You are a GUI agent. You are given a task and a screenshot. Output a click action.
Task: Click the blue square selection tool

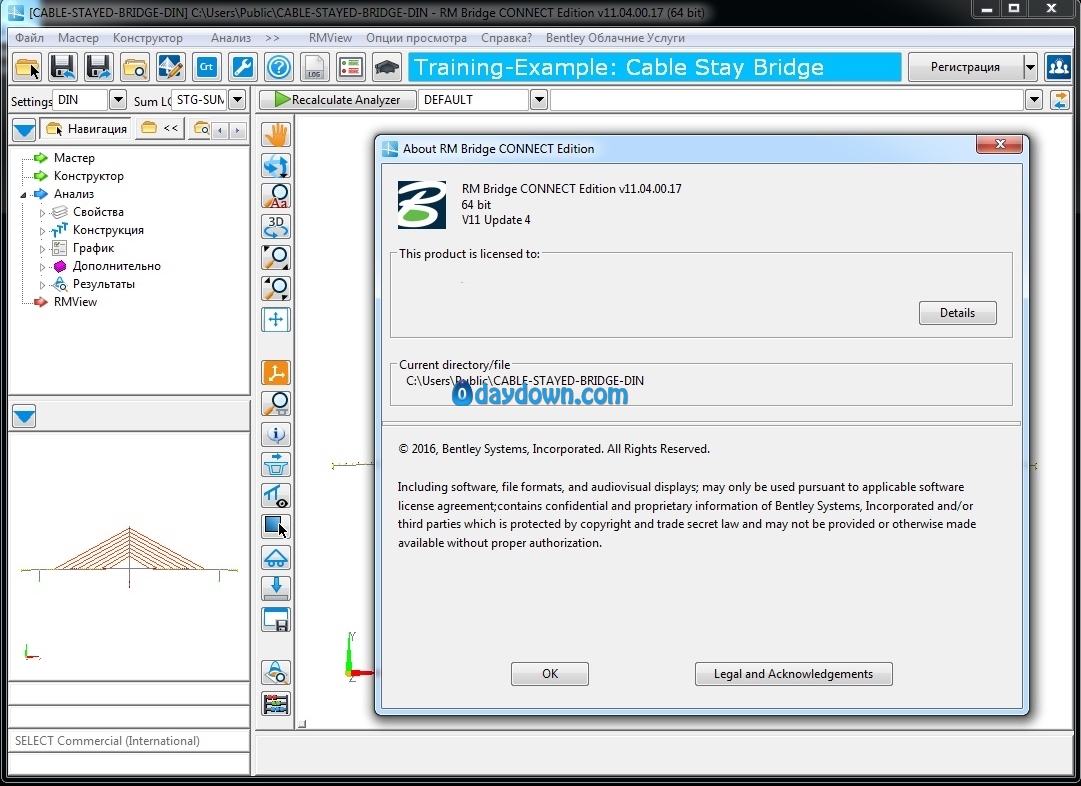point(276,527)
